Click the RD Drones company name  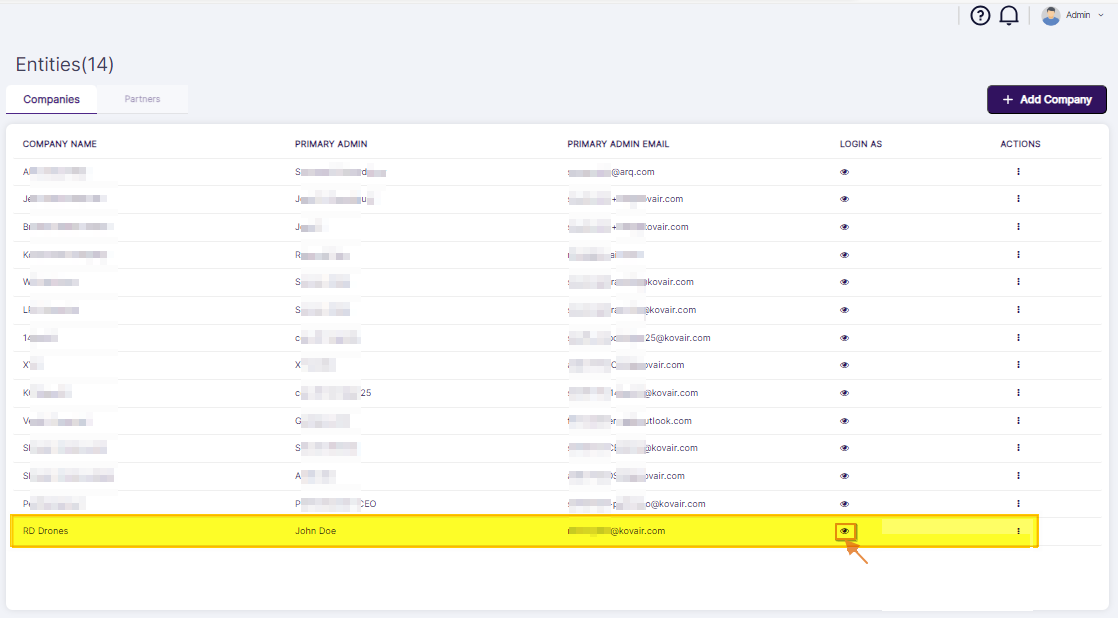(x=46, y=531)
